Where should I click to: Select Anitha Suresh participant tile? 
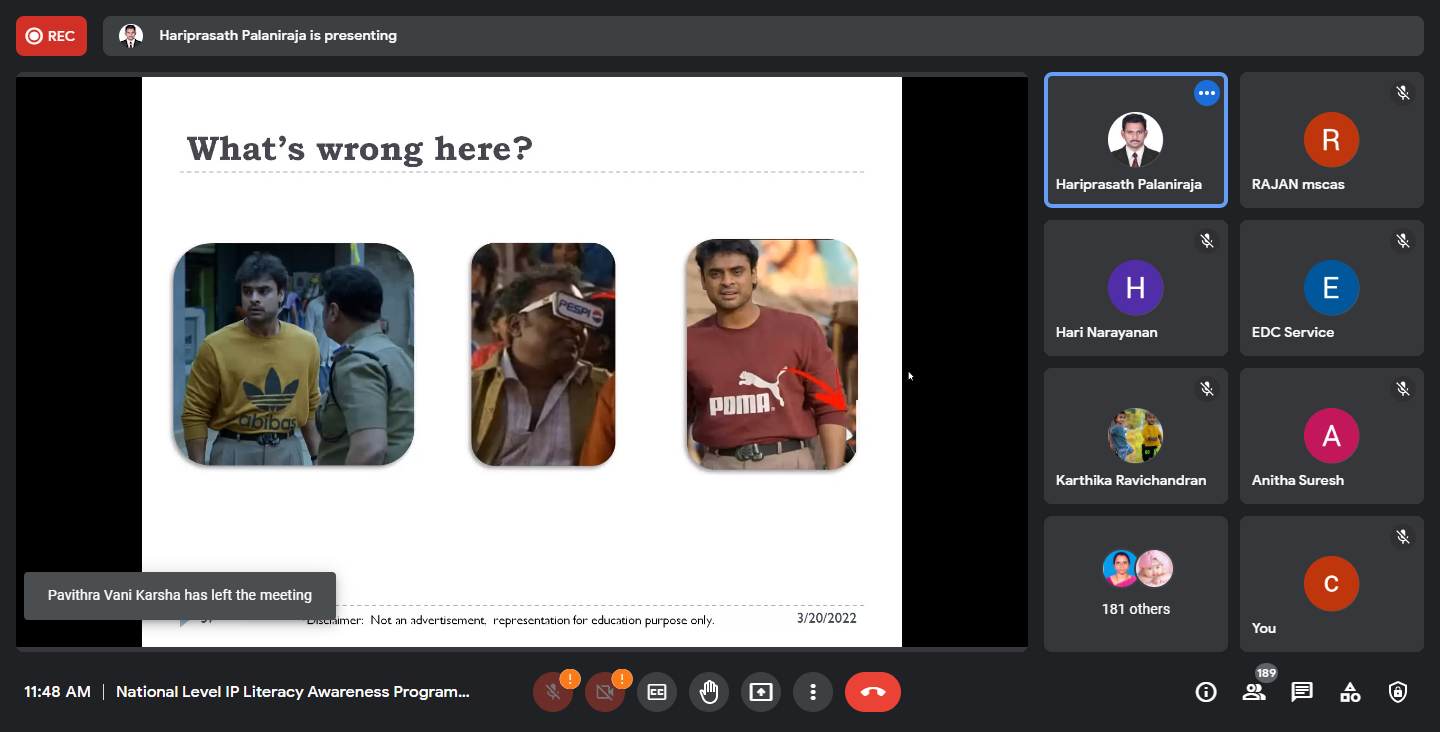[x=1332, y=436]
